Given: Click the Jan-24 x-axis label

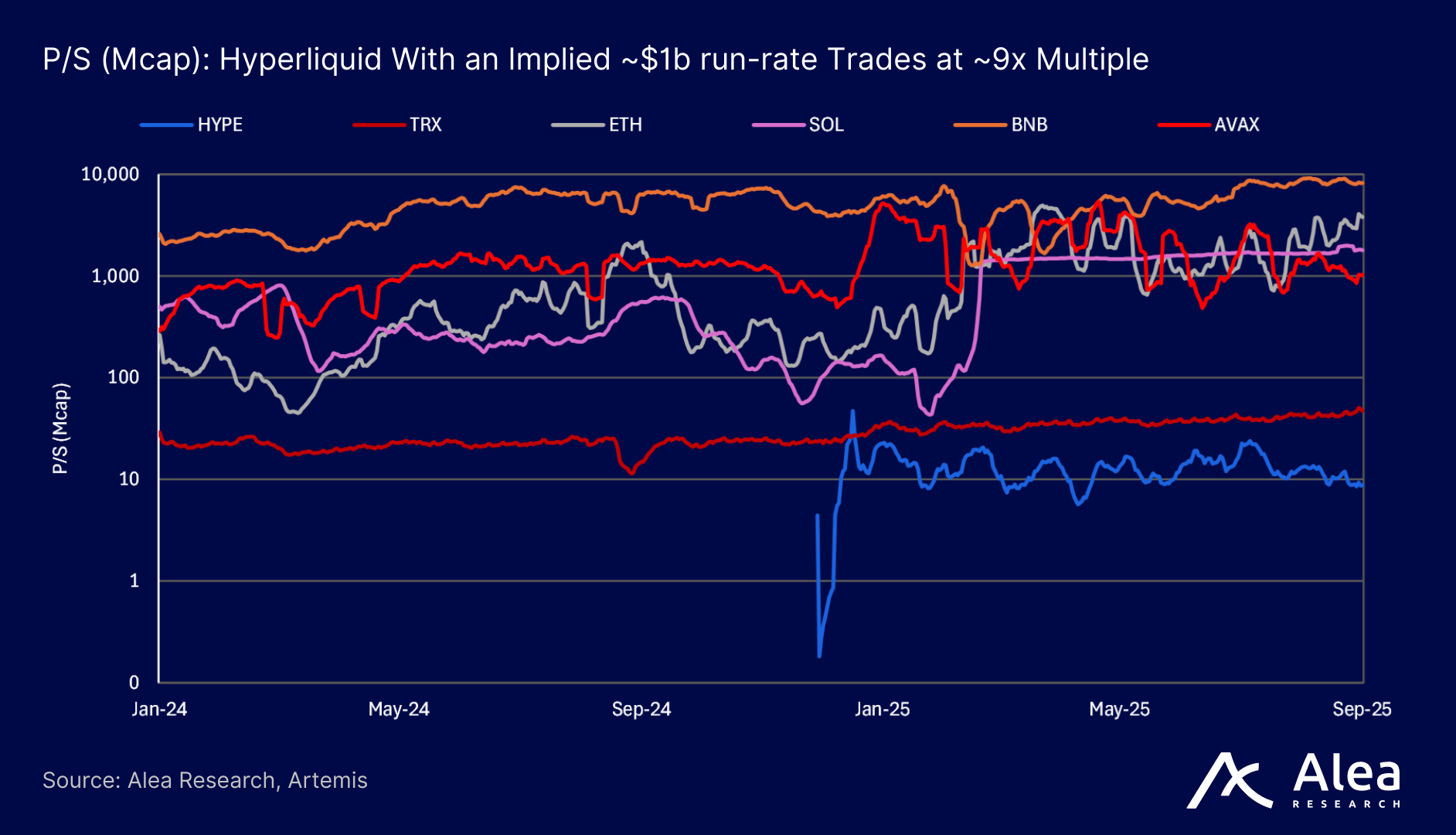Looking at the screenshot, I should pyautogui.click(x=159, y=709).
